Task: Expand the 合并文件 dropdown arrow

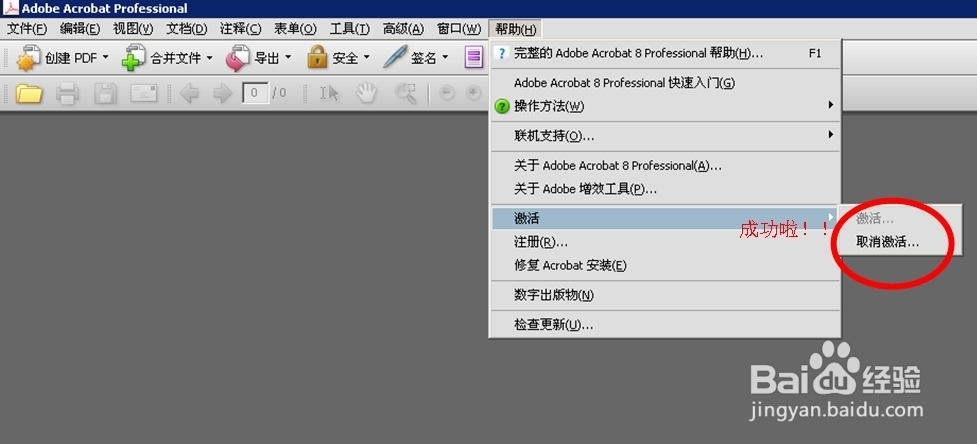Action: point(209,57)
